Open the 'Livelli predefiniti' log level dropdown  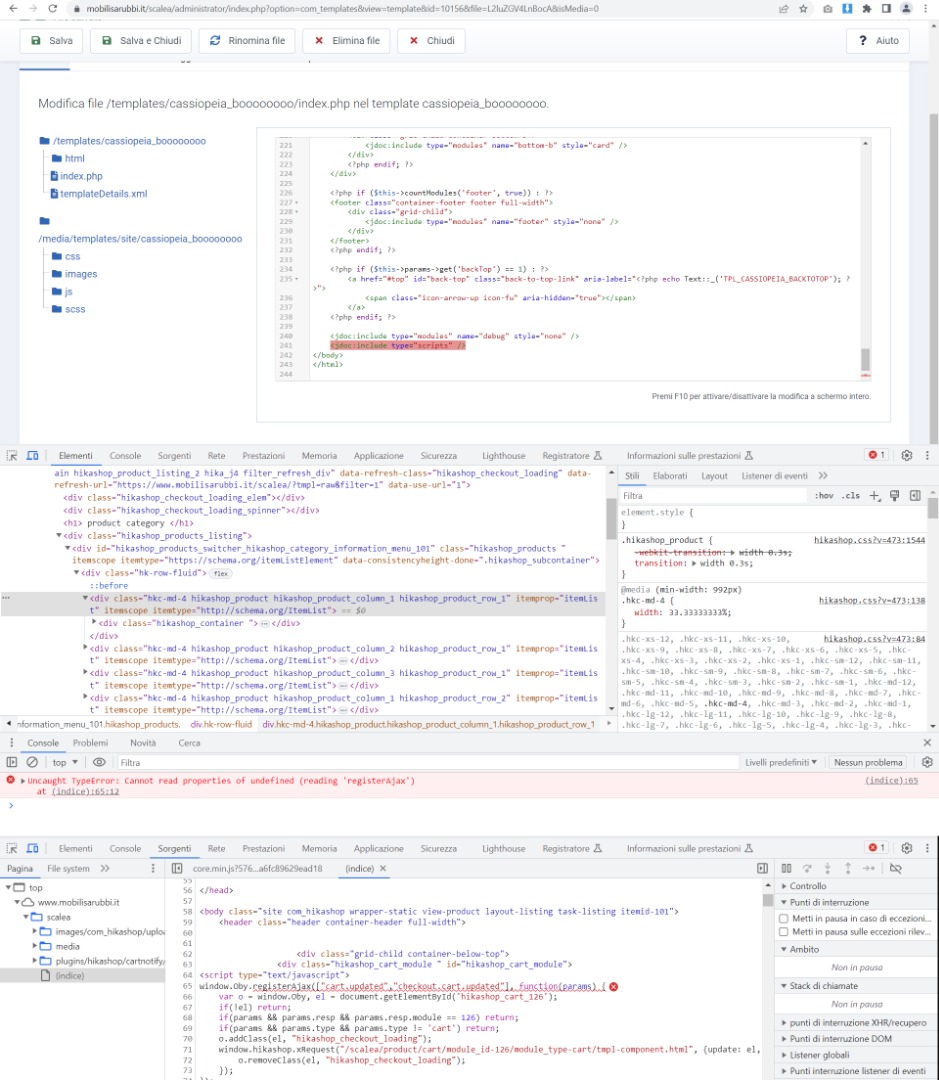[781, 762]
